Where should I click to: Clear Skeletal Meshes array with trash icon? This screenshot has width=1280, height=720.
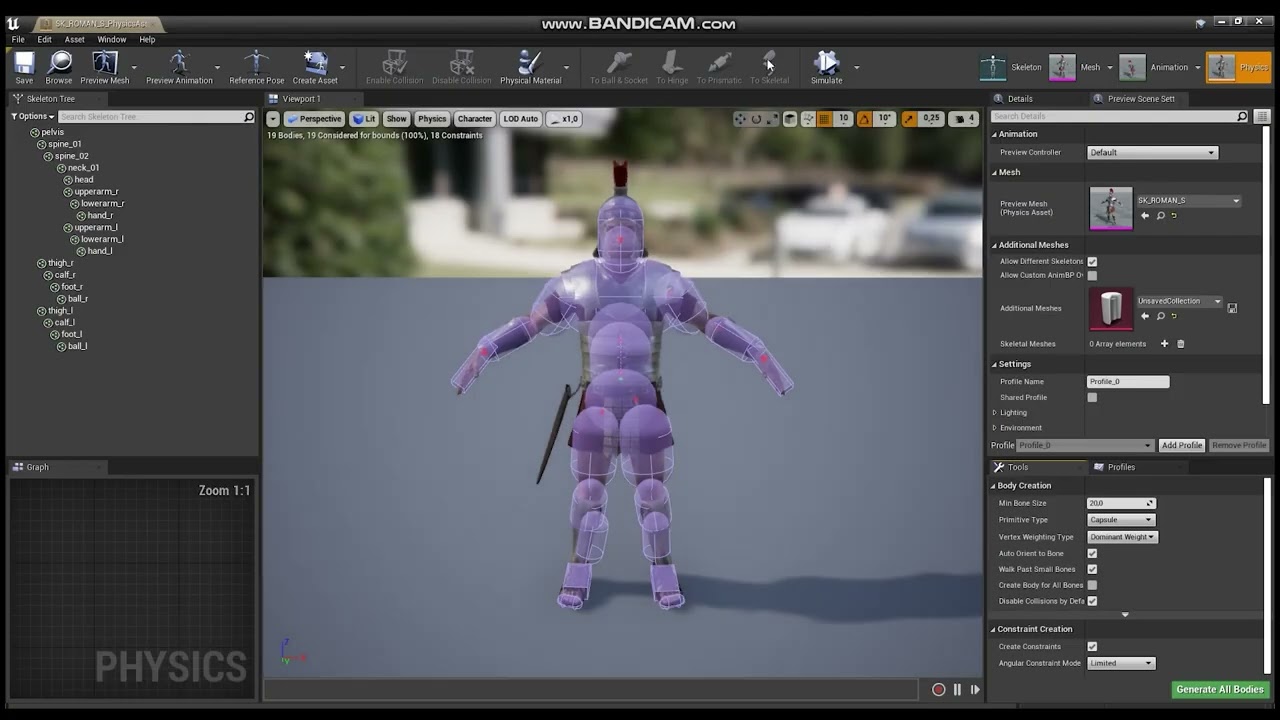point(1180,344)
